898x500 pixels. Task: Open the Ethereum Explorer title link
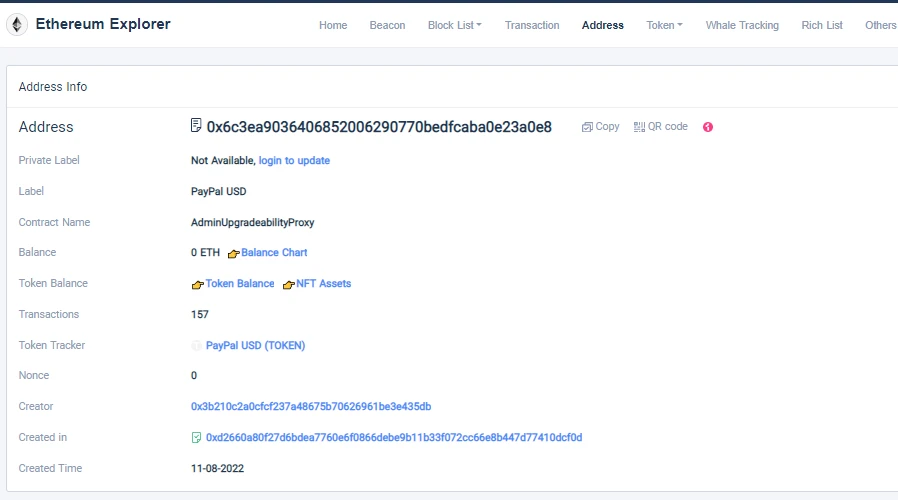pos(103,24)
